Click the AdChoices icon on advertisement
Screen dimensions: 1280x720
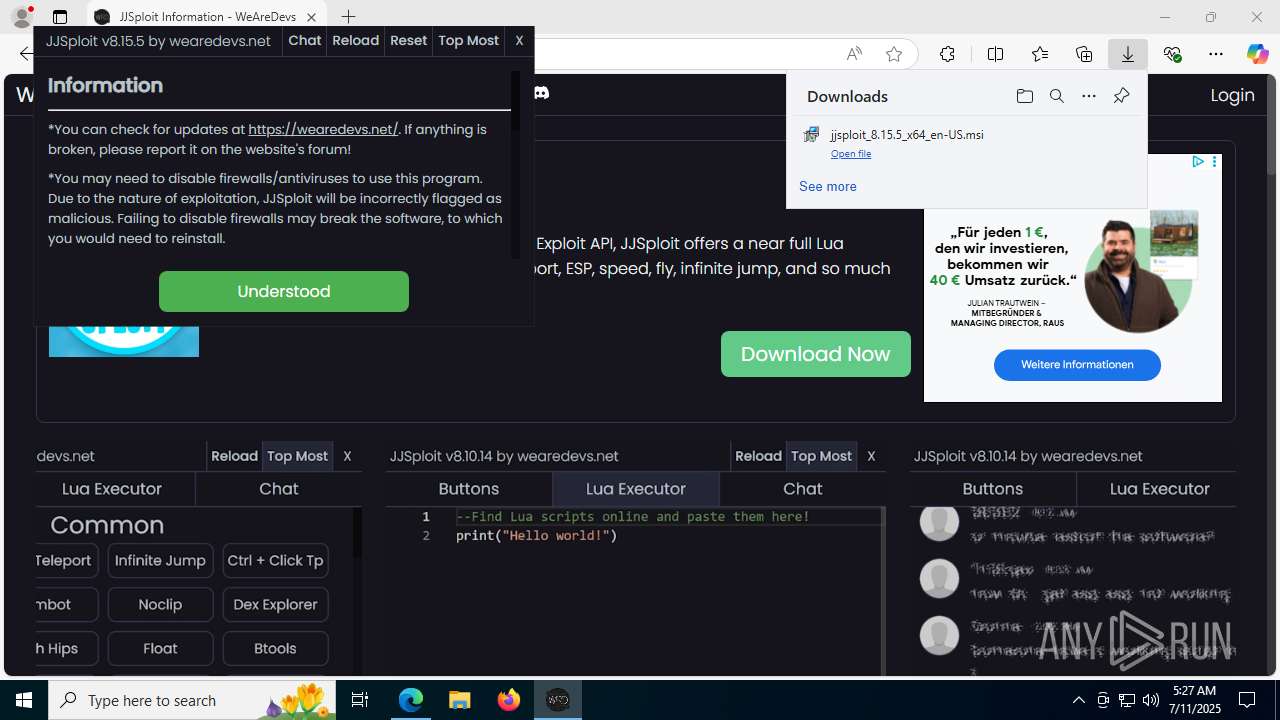(x=1197, y=161)
